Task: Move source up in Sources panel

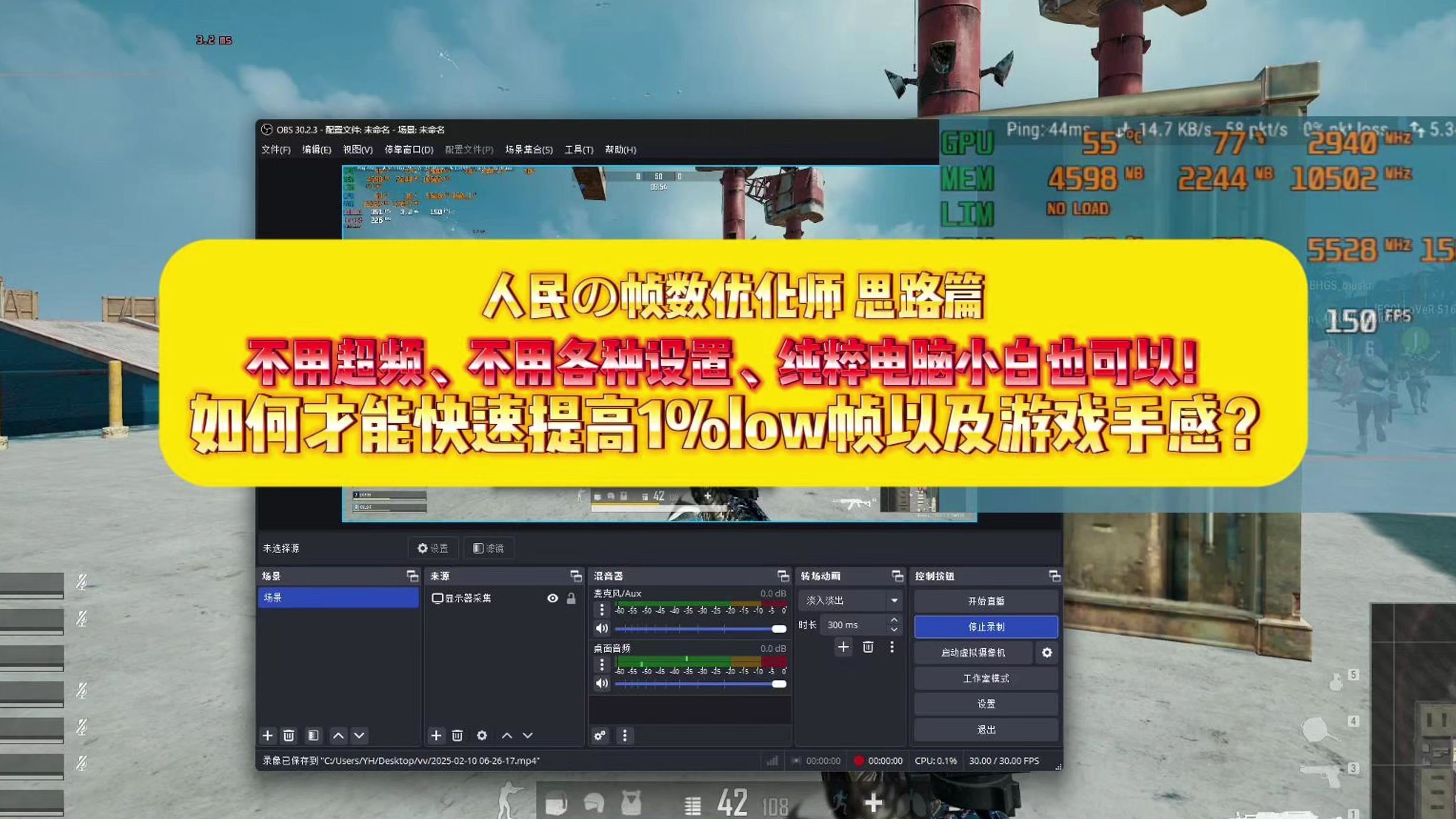Action: pyautogui.click(x=506, y=735)
